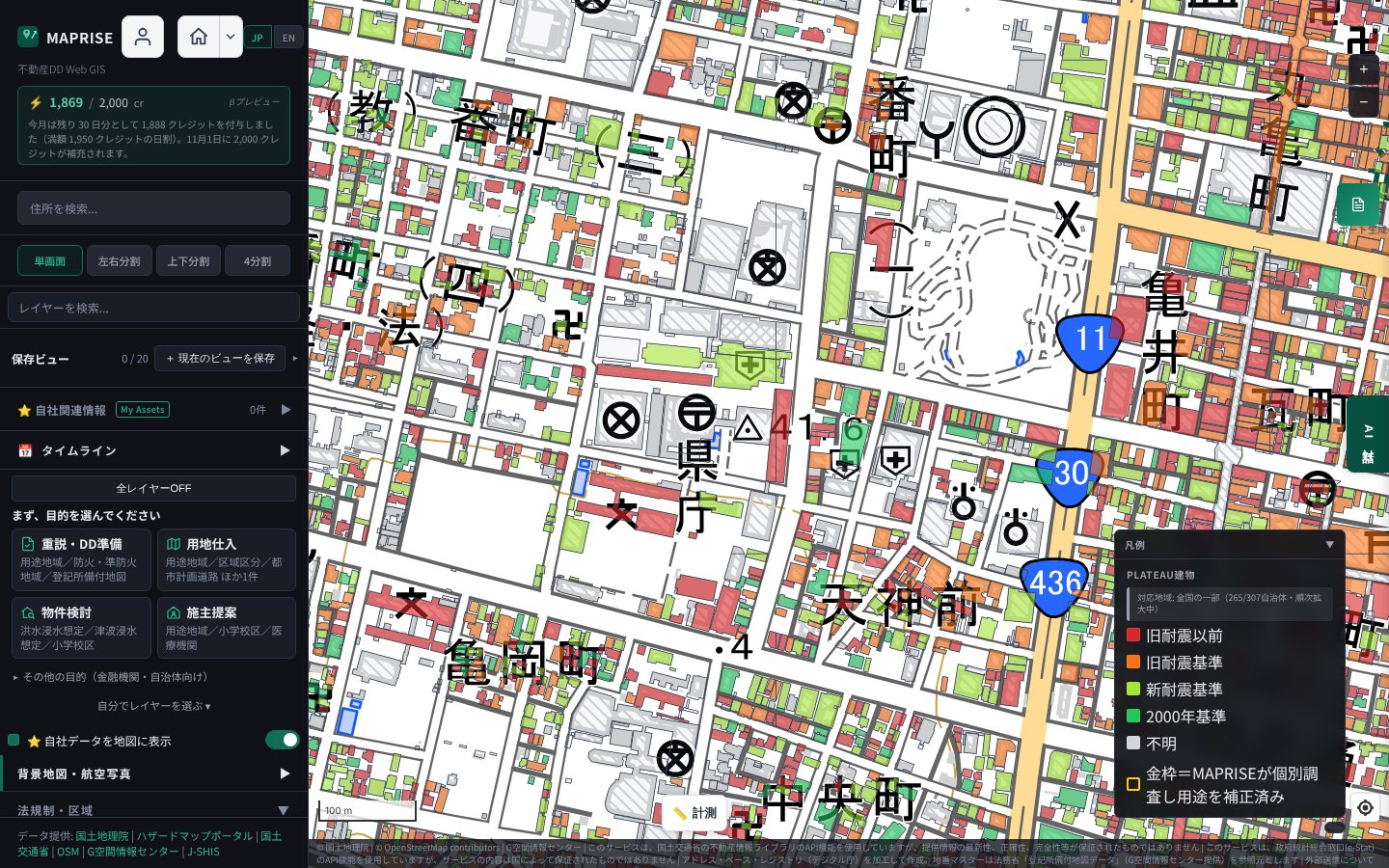Tick the 自社データを地図に表示 checkbox
The image size is (1389, 868).
click(14, 740)
